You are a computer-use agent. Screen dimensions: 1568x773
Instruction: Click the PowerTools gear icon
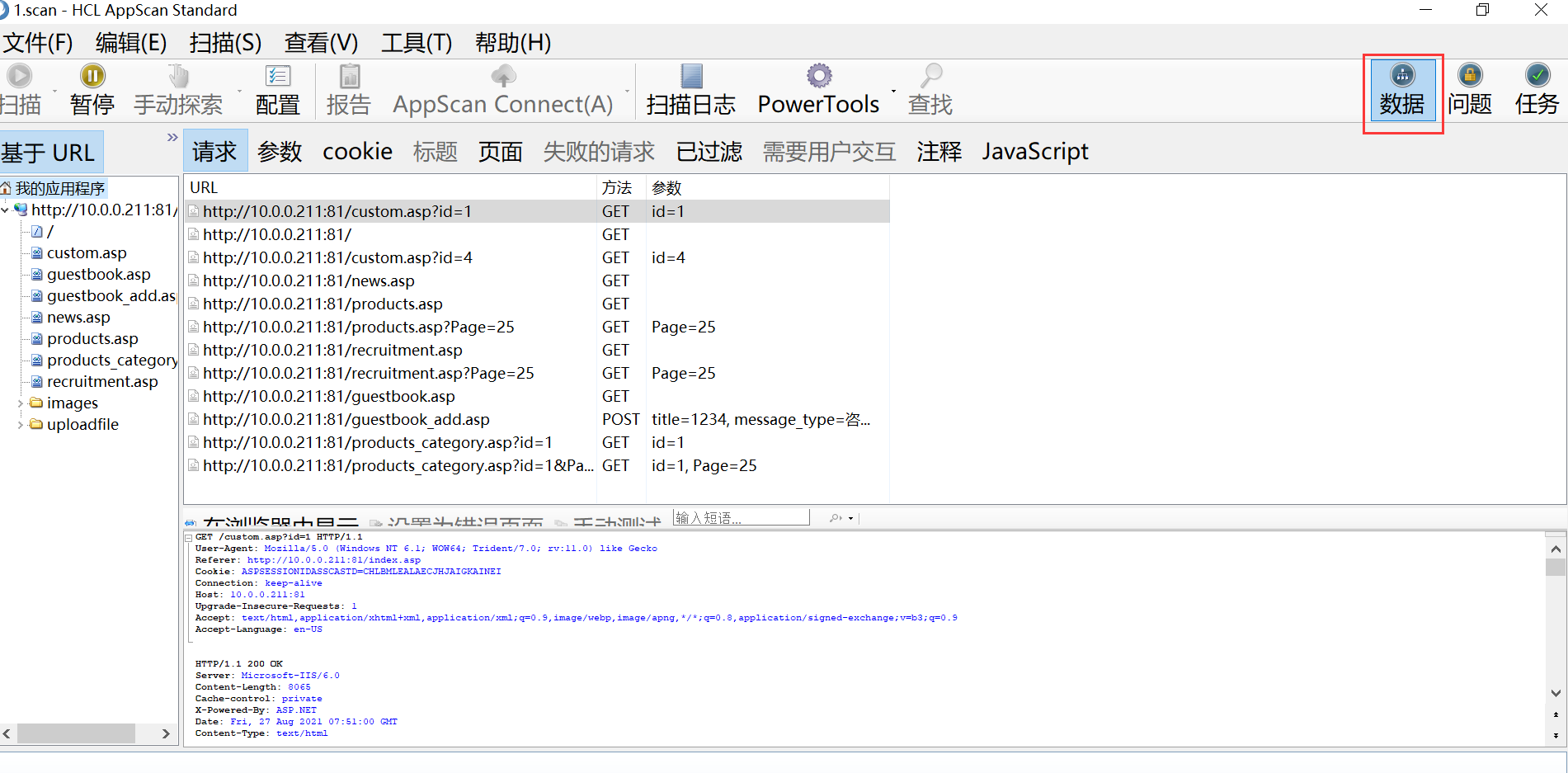(819, 76)
